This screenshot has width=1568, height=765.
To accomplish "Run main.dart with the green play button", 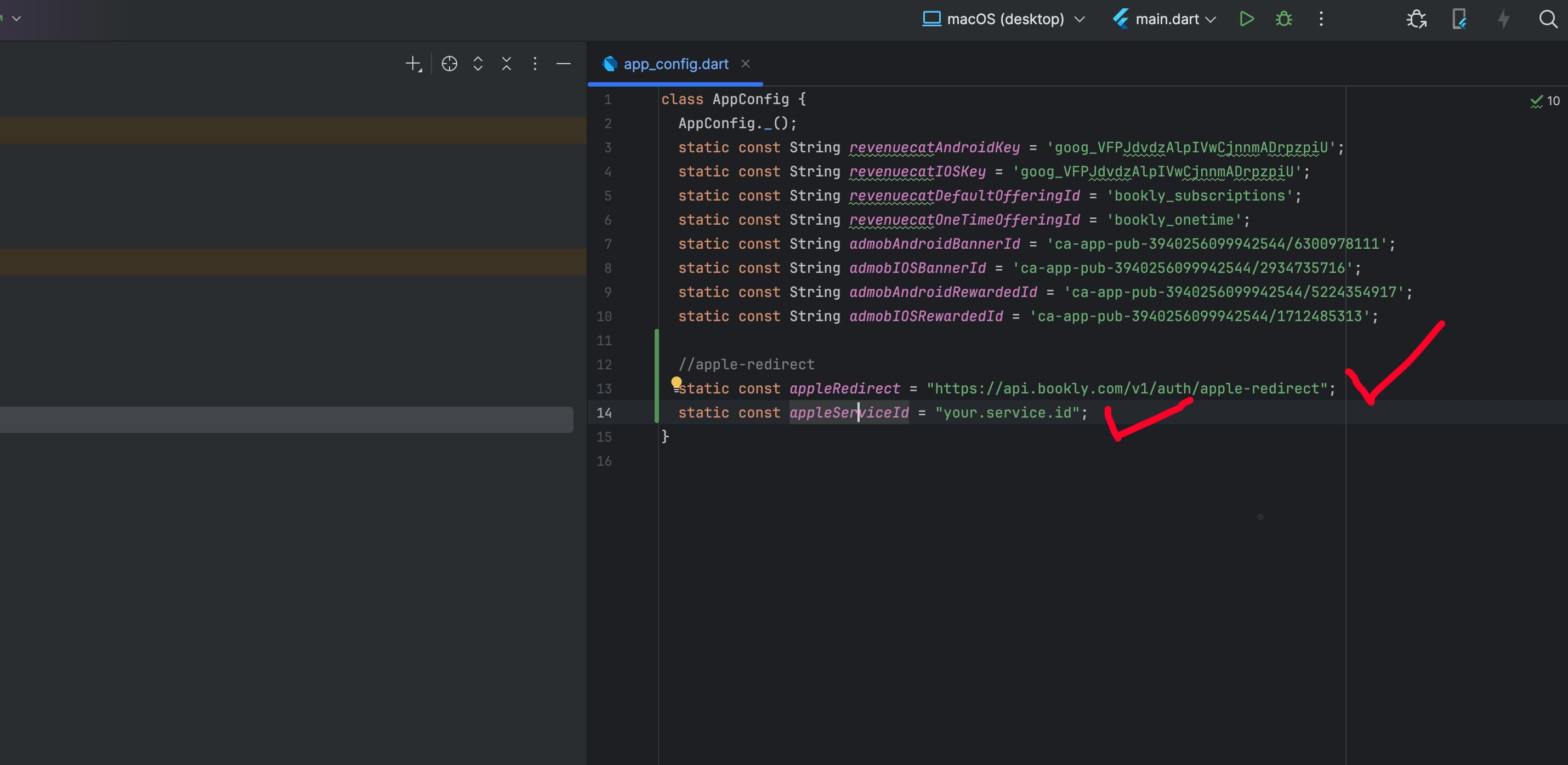I will [1246, 19].
